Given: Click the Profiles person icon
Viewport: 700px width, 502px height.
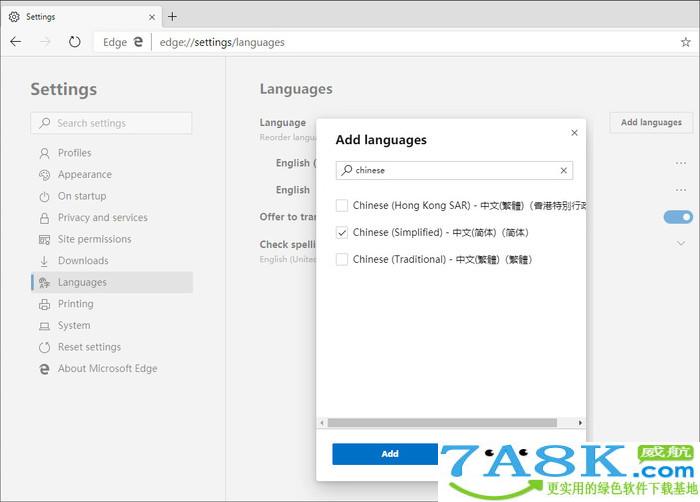Looking at the screenshot, I should [44, 153].
